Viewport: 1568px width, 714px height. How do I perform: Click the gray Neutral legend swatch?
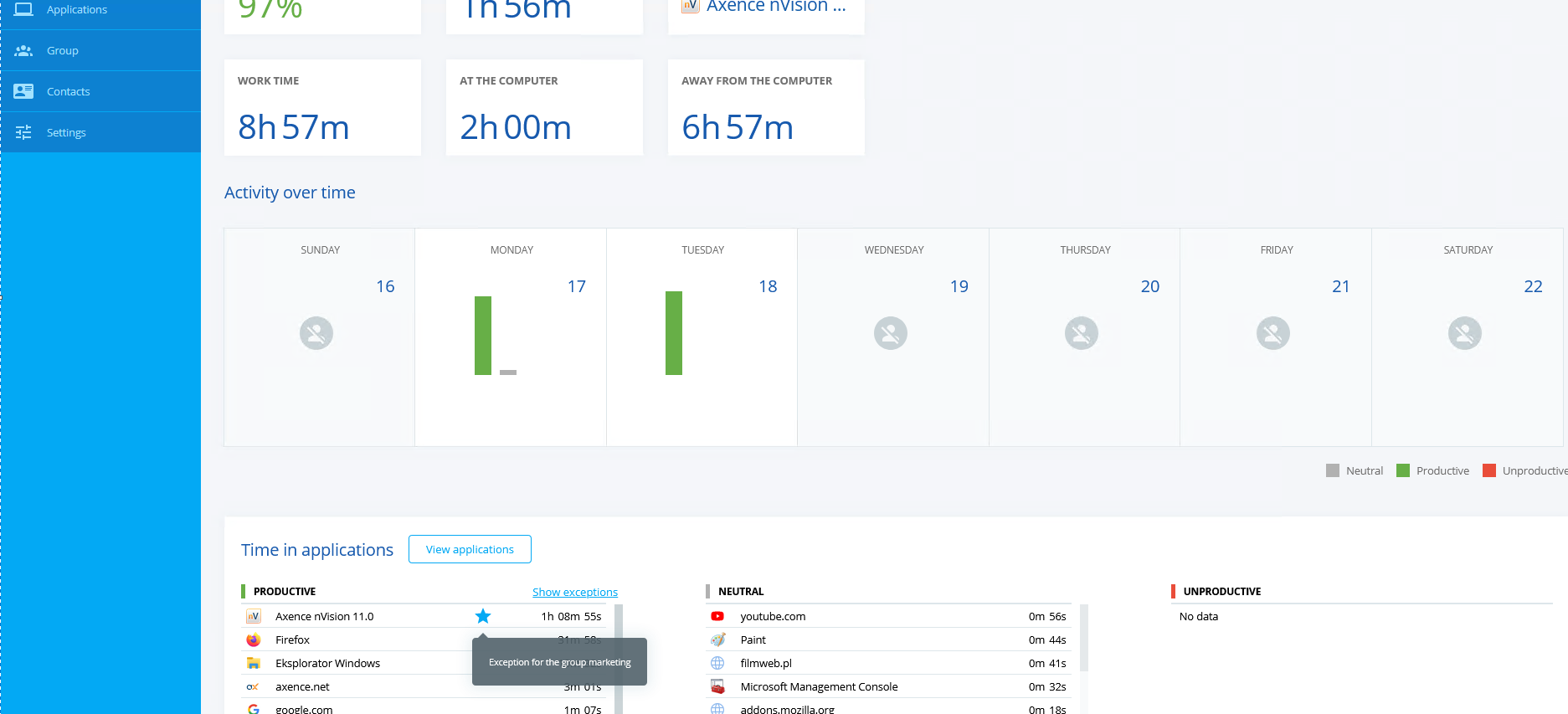(1333, 471)
